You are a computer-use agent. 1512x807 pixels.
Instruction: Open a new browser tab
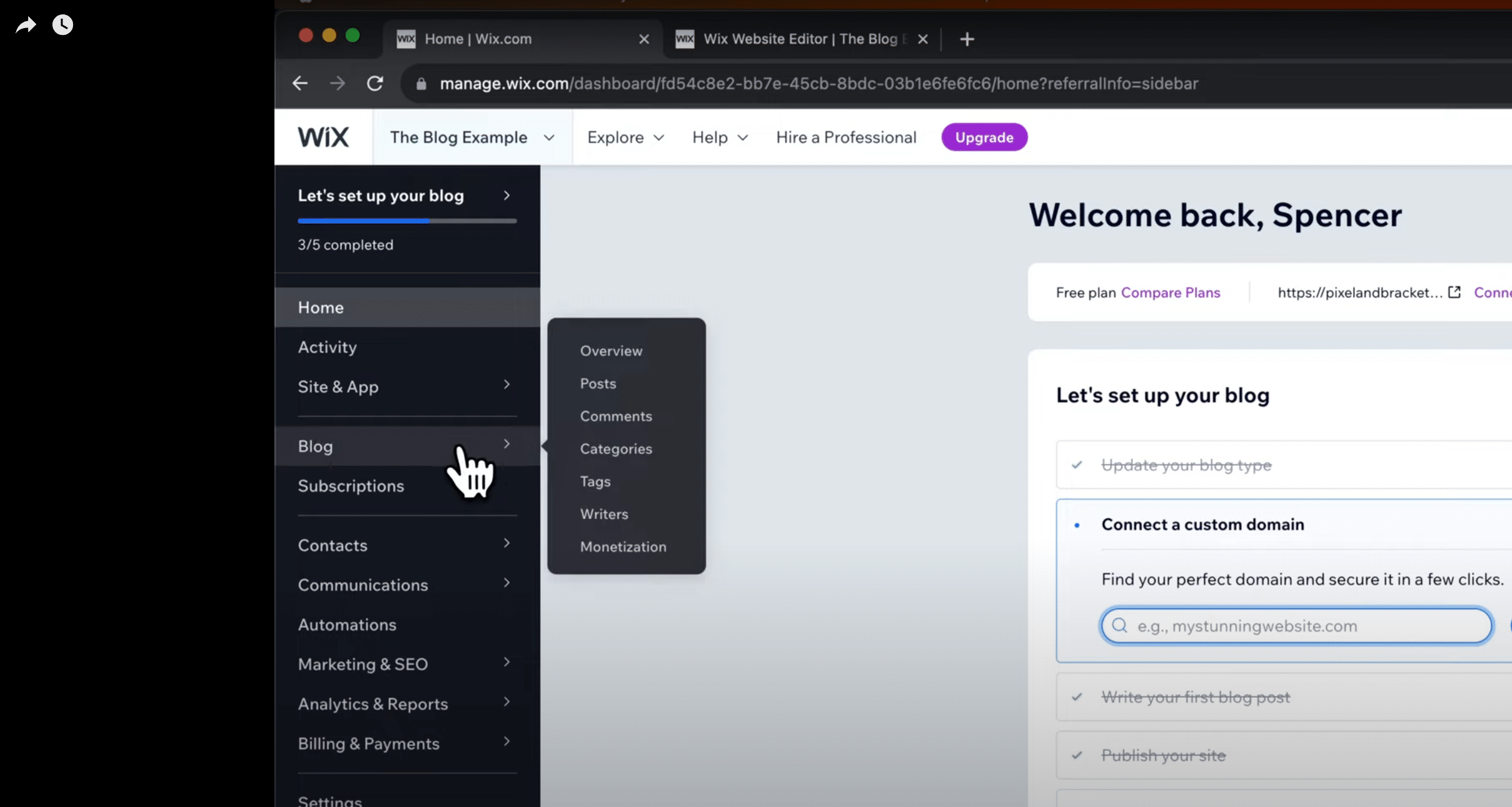(x=967, y=39)
